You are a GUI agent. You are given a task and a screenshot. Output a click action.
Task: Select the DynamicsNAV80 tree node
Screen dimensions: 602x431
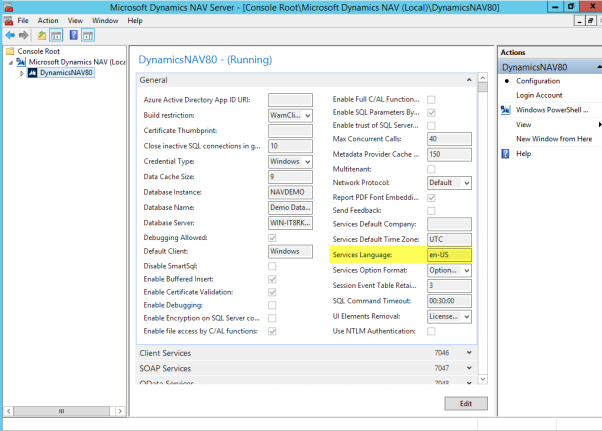66,73
